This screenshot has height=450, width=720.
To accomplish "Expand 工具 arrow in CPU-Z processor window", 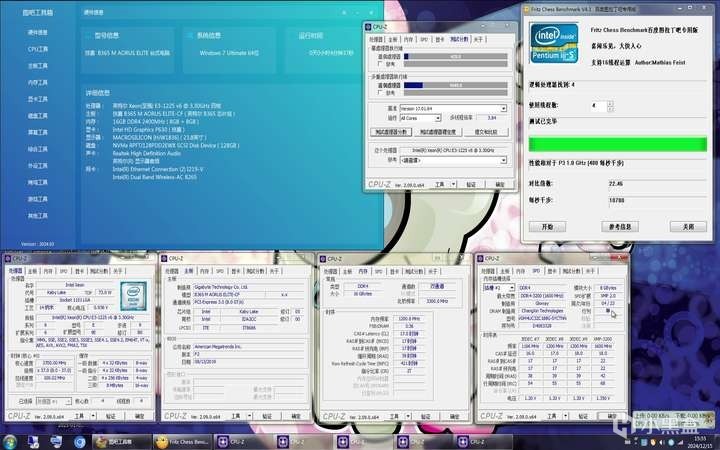I will click(93, 416).
